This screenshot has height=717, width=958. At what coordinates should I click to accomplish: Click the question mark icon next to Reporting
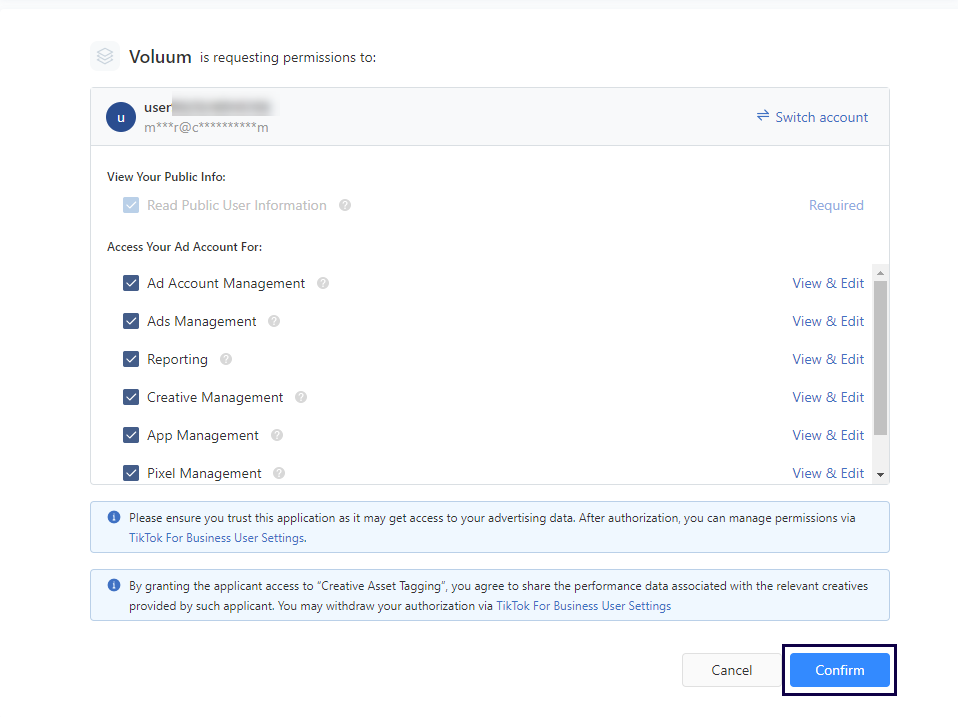[226, 359]
